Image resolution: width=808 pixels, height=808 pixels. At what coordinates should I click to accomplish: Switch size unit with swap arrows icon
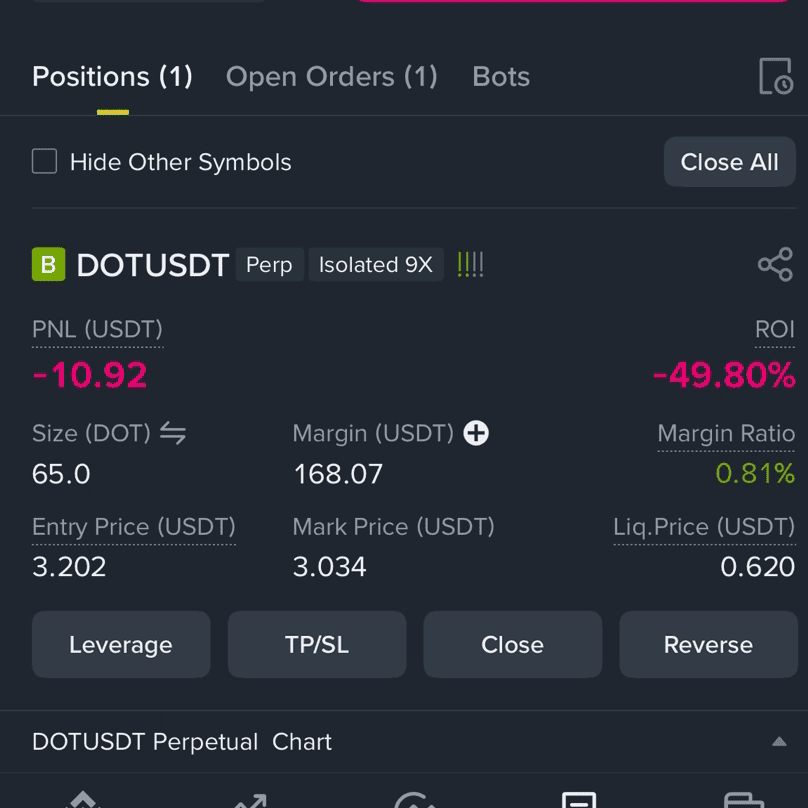(173, 432)
